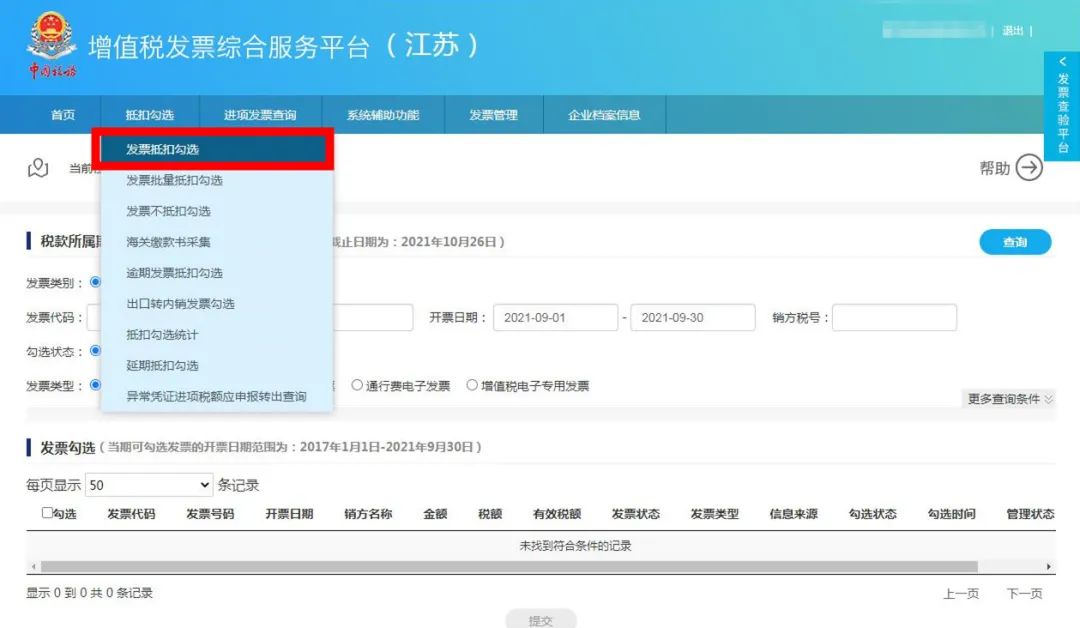Open the 发票管理 menu
The height and width of the screenshot is (628, 1080).
[x=493, y=115]
